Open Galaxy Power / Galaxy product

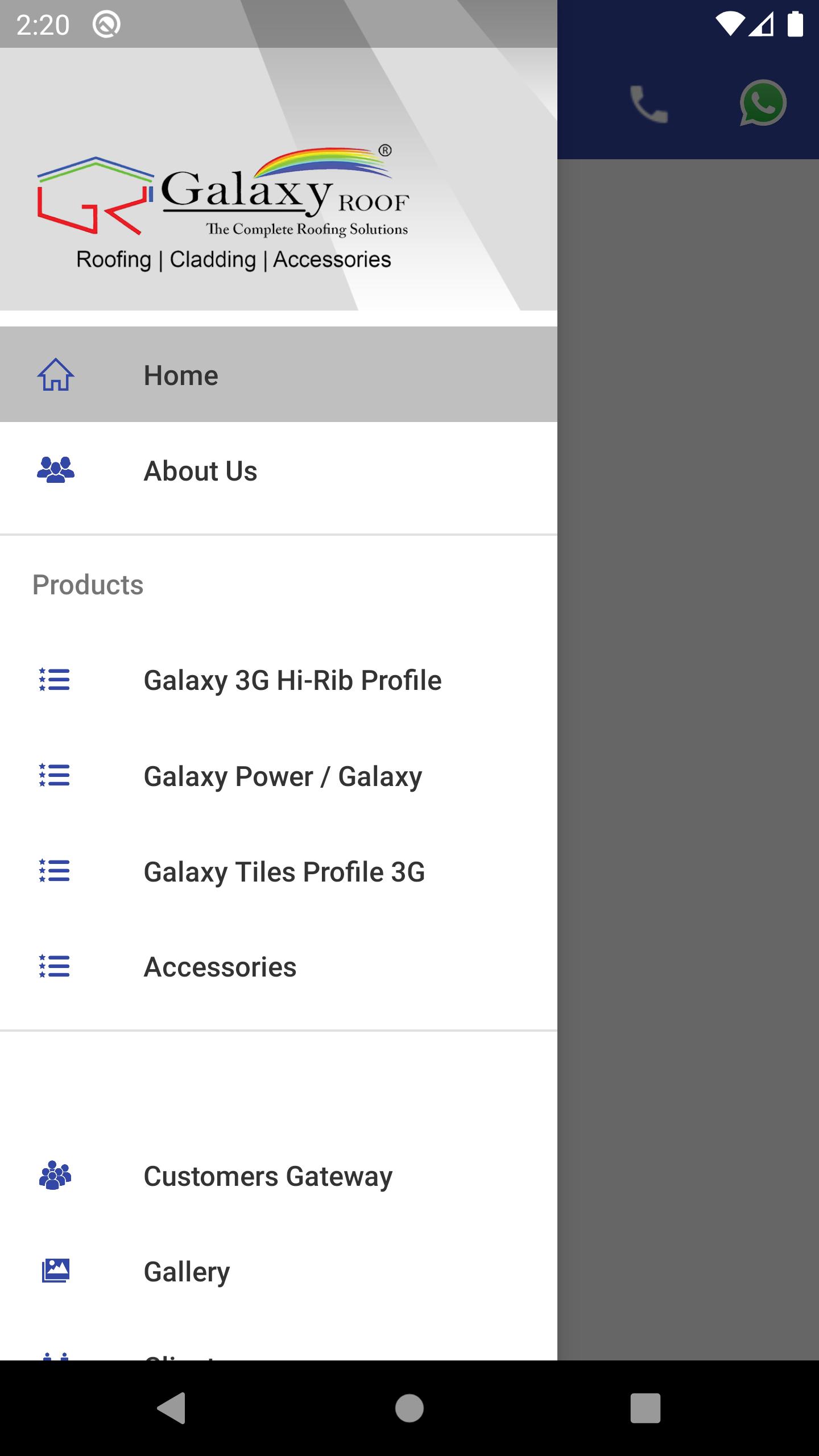point(279,776)
